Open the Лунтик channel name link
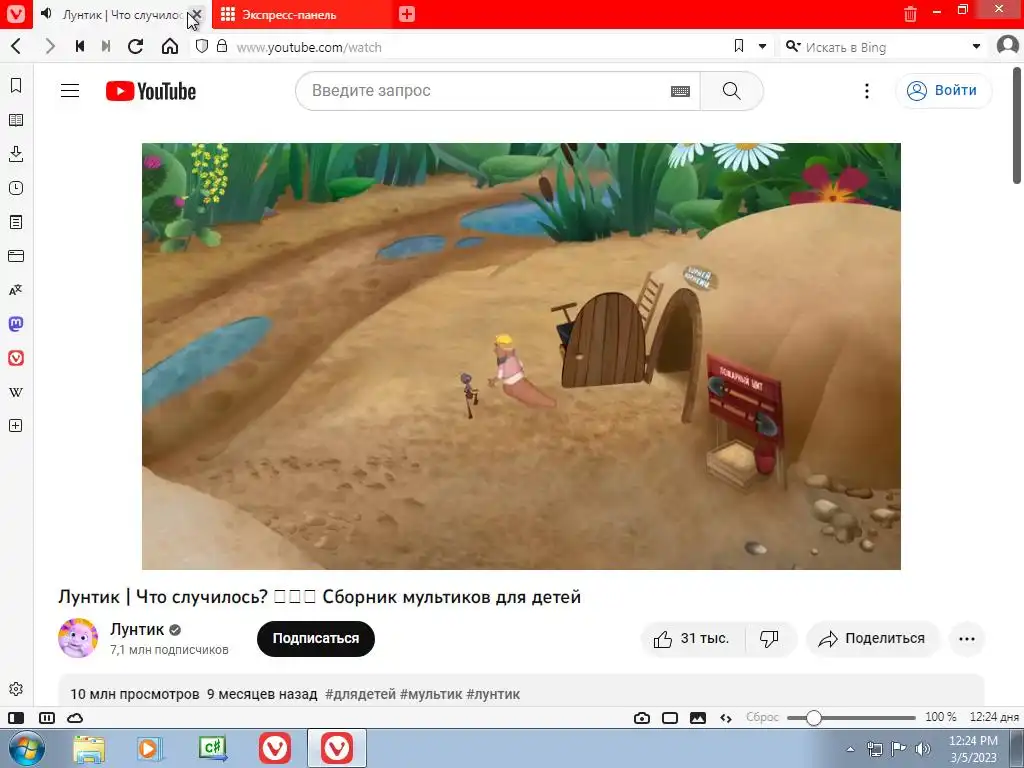The image size is (1024, 768). 137,629
